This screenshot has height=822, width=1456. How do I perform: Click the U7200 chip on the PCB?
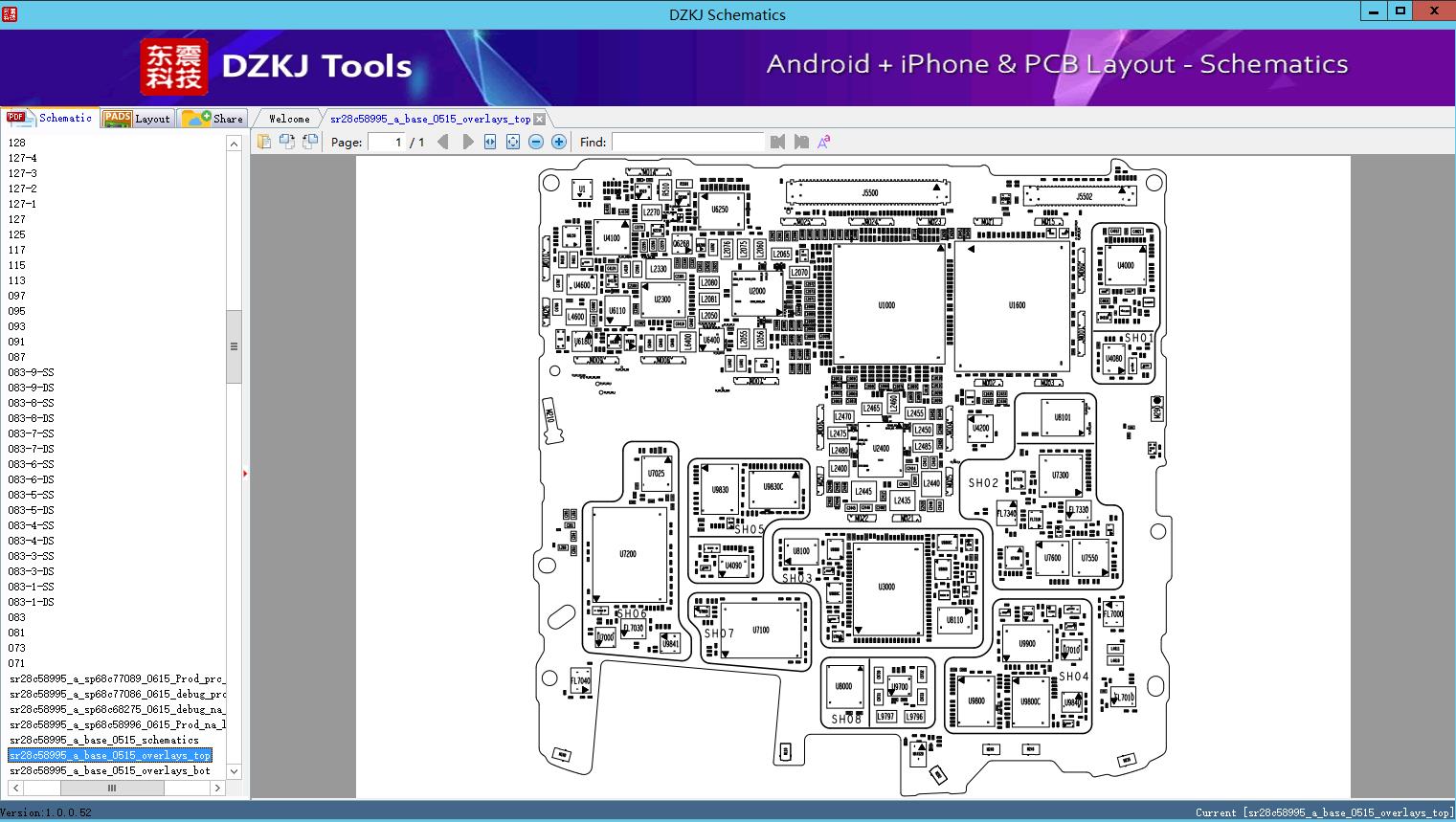(x=628, y=554)
